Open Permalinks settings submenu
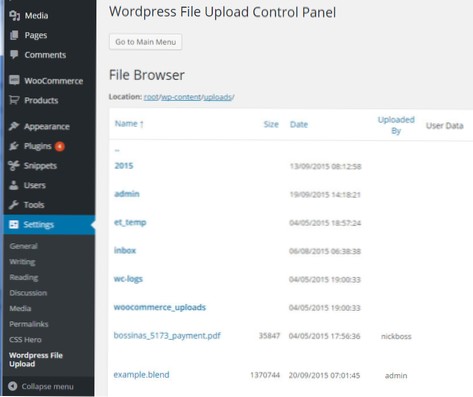Image resolution: width=473 pixels, height=397 pixels. tap(29, 324)
